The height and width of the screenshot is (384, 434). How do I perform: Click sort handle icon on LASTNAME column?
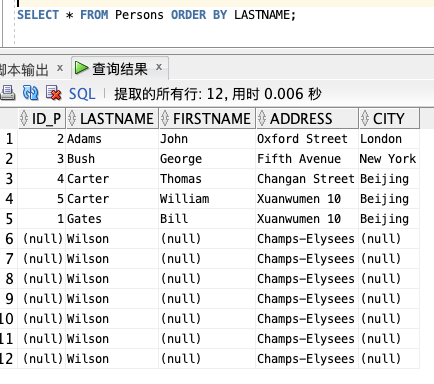coord(72,118)
